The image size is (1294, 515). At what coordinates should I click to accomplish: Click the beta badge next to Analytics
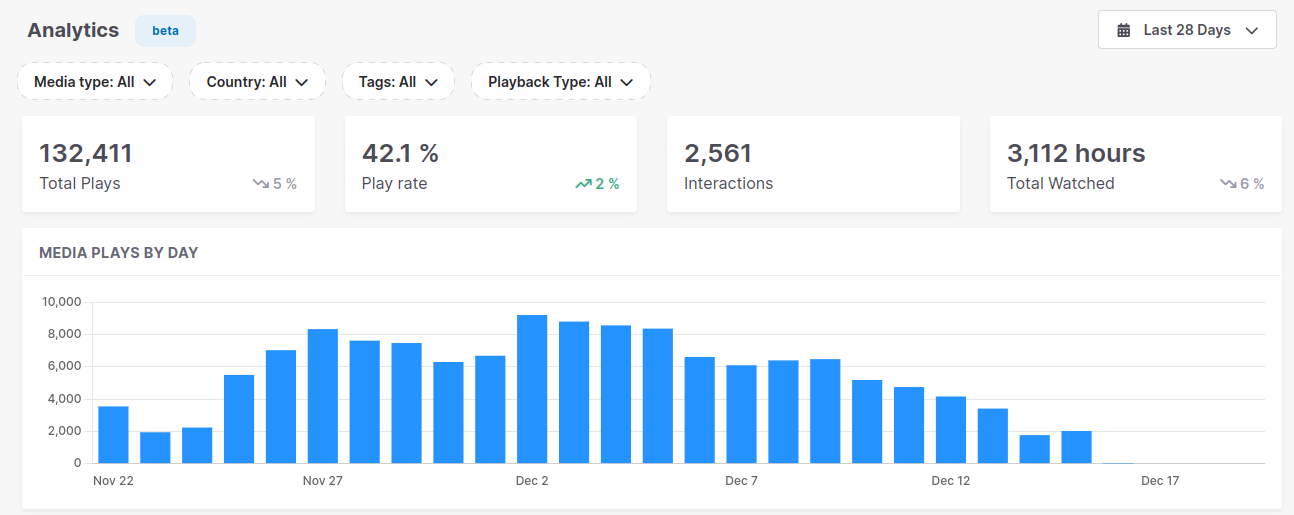pyautogui.click(x=166, y=30)
